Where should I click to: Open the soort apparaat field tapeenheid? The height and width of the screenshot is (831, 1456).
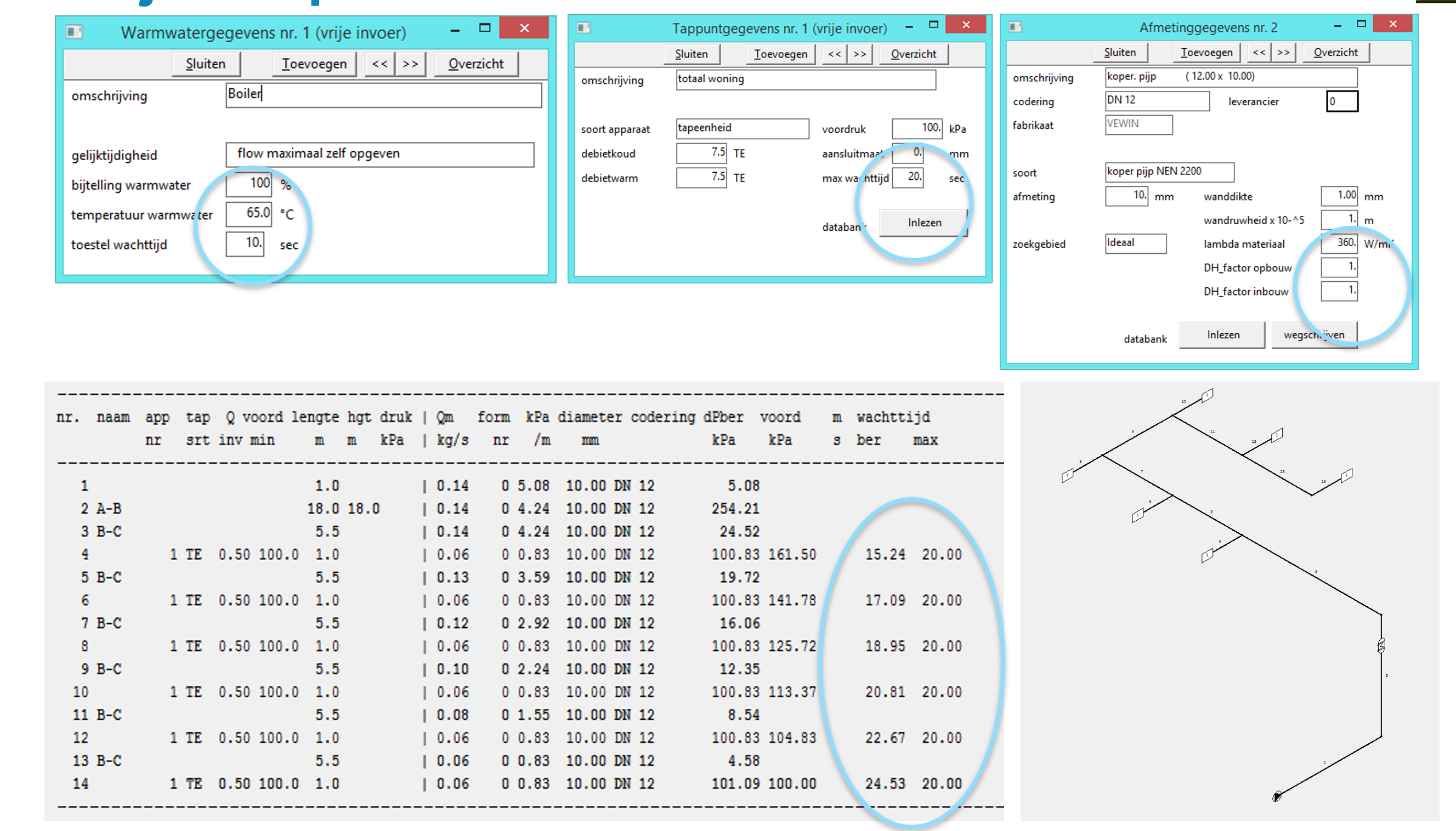tap(741, 128)
